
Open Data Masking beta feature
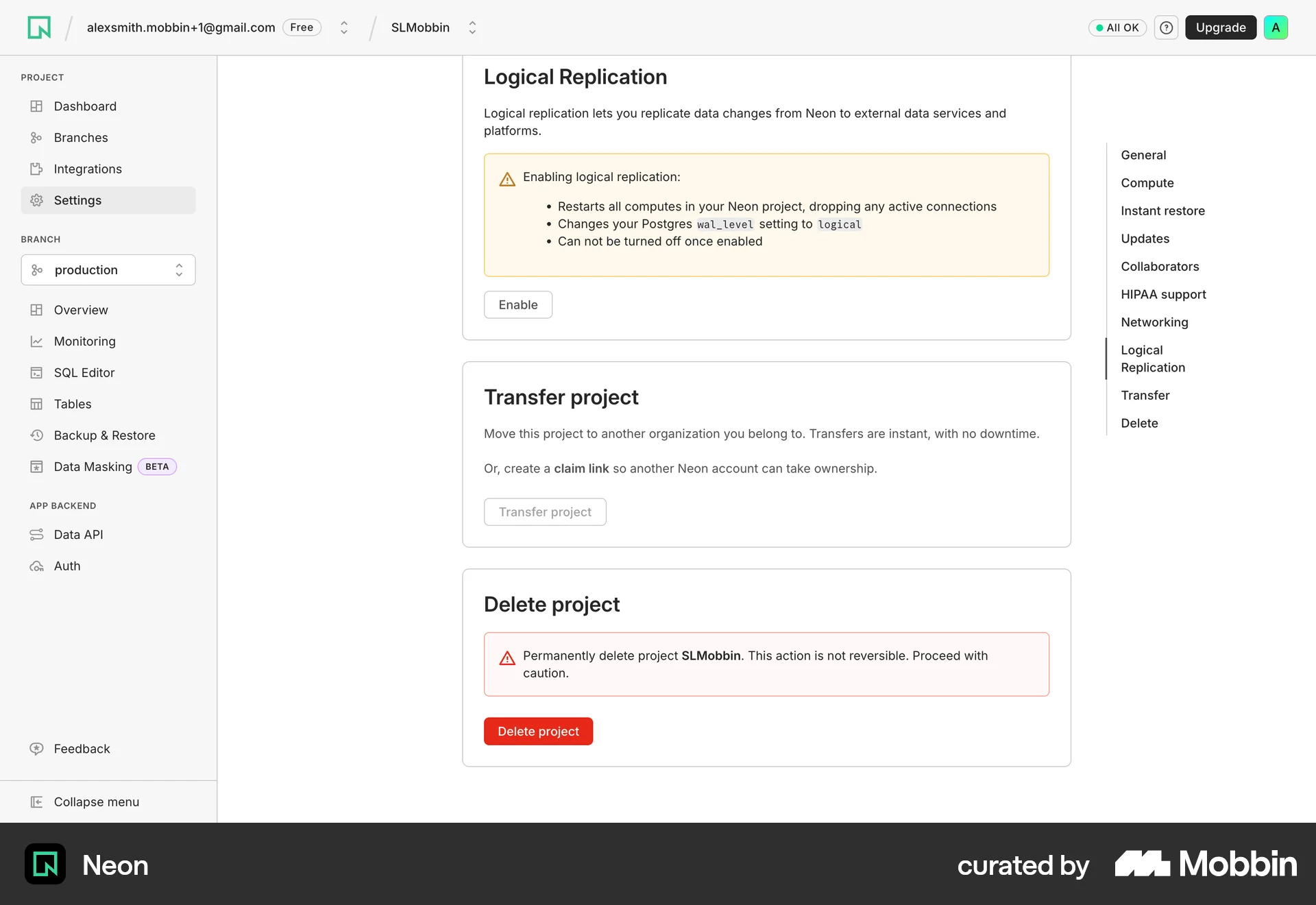pos(108,467)
